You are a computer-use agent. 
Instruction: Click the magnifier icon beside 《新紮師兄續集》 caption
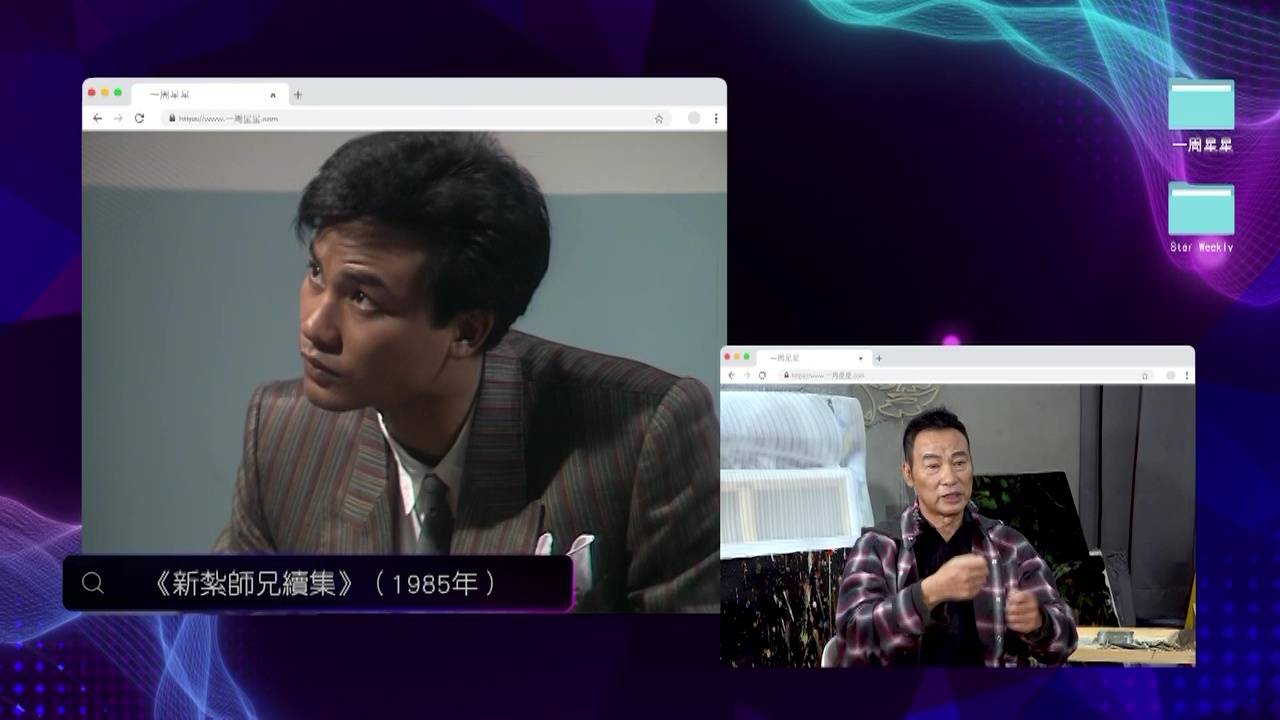(x=93, y=583)
